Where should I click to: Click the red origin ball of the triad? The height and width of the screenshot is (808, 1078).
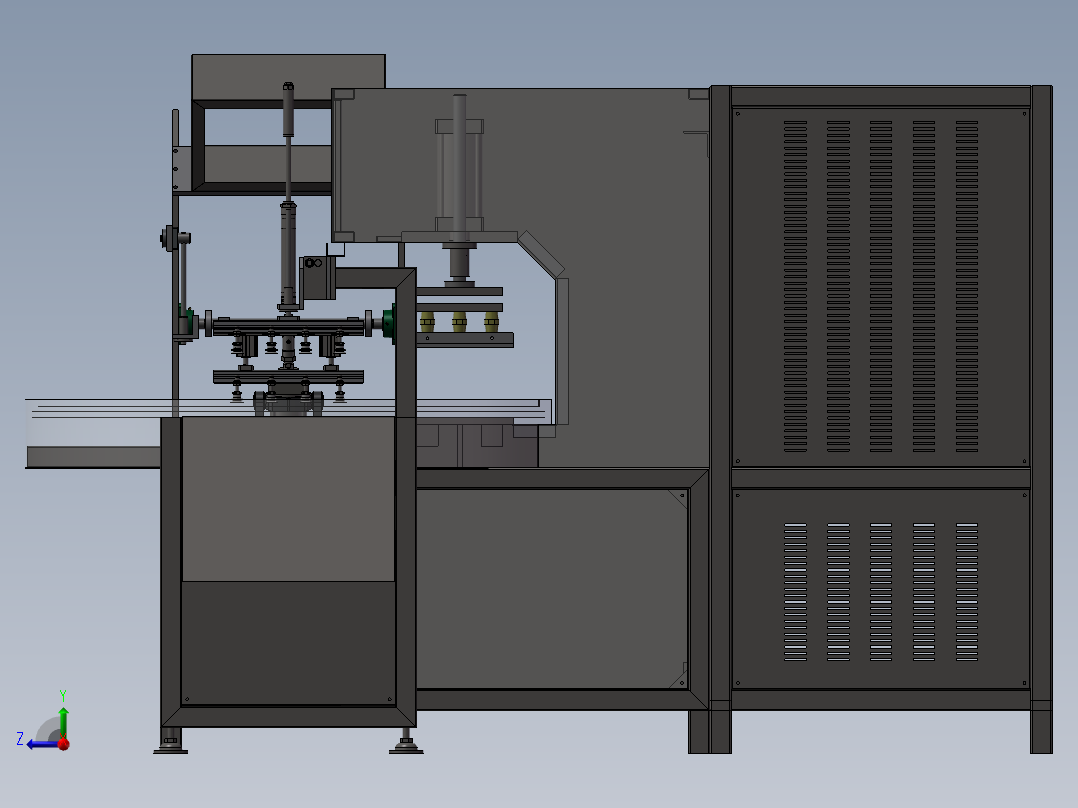pyautogui.click(x=64, y=743)
